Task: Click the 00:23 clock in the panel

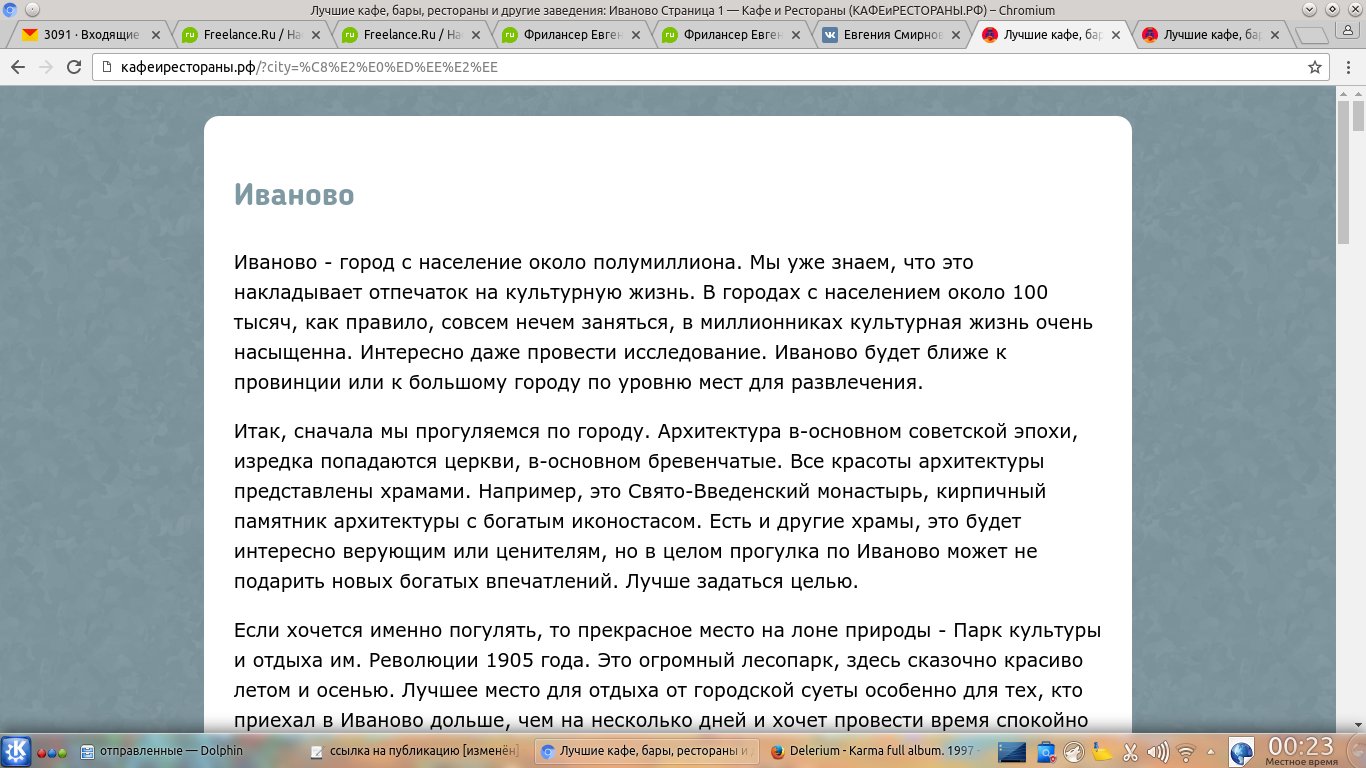Action: coord(1300,750)
